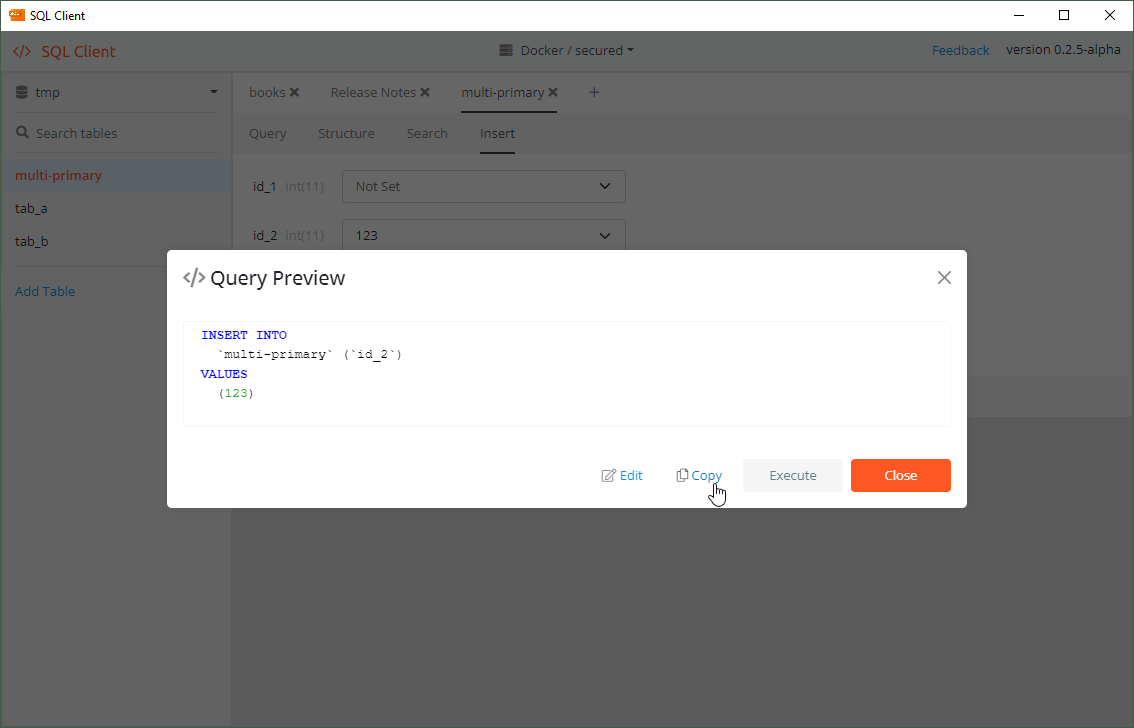Click the Copy clipboard icon
Screen dimensions: 1134x728
(x=682, y=476)
